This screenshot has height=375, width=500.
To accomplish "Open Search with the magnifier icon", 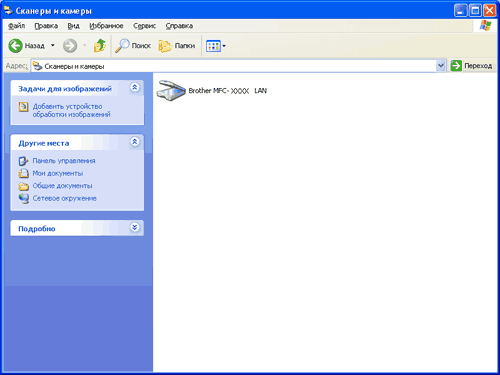I will [x=122, y=46].
